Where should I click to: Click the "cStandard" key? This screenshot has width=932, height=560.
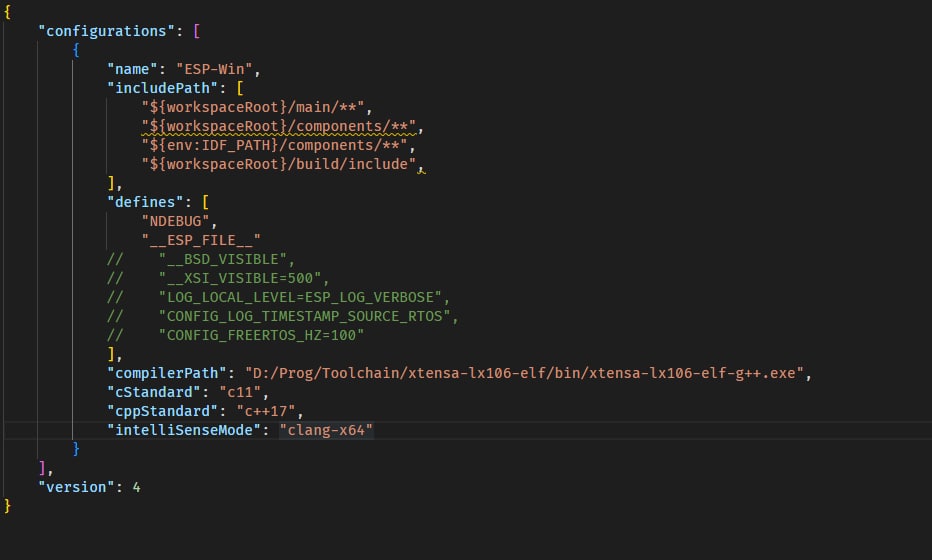coord(154,392)
